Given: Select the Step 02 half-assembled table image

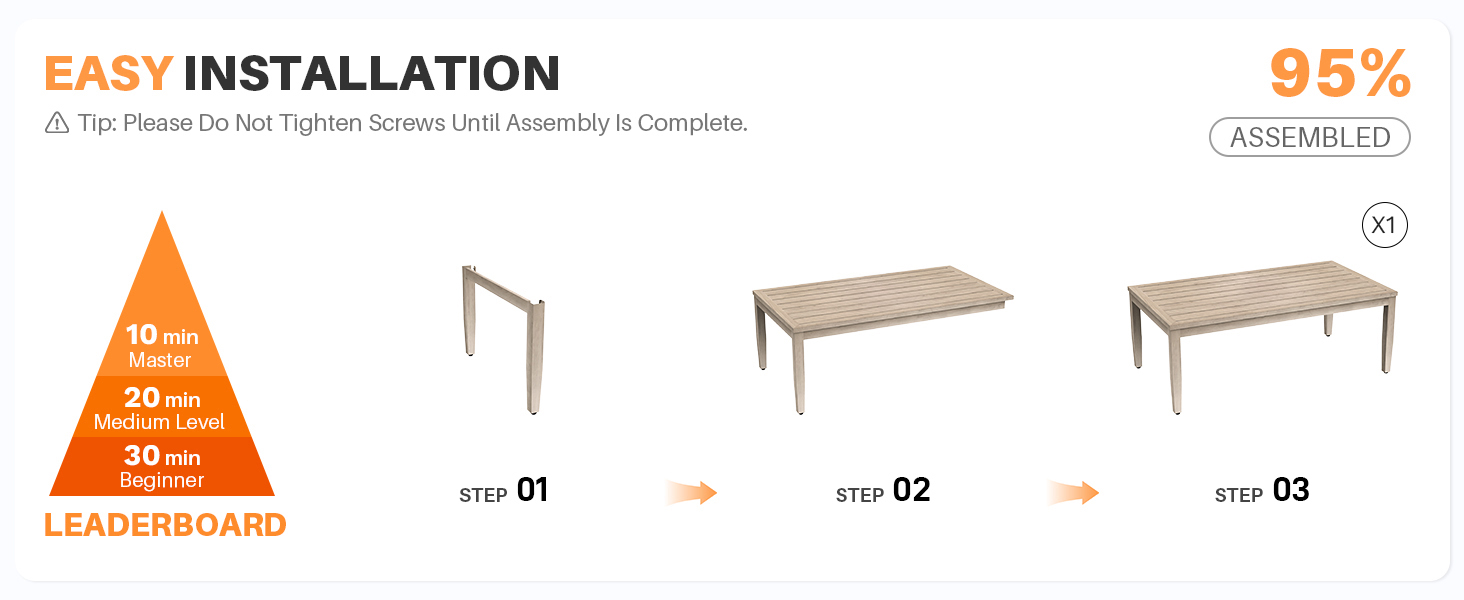Looking at the screenshot, I should click(x=881, y=334).
